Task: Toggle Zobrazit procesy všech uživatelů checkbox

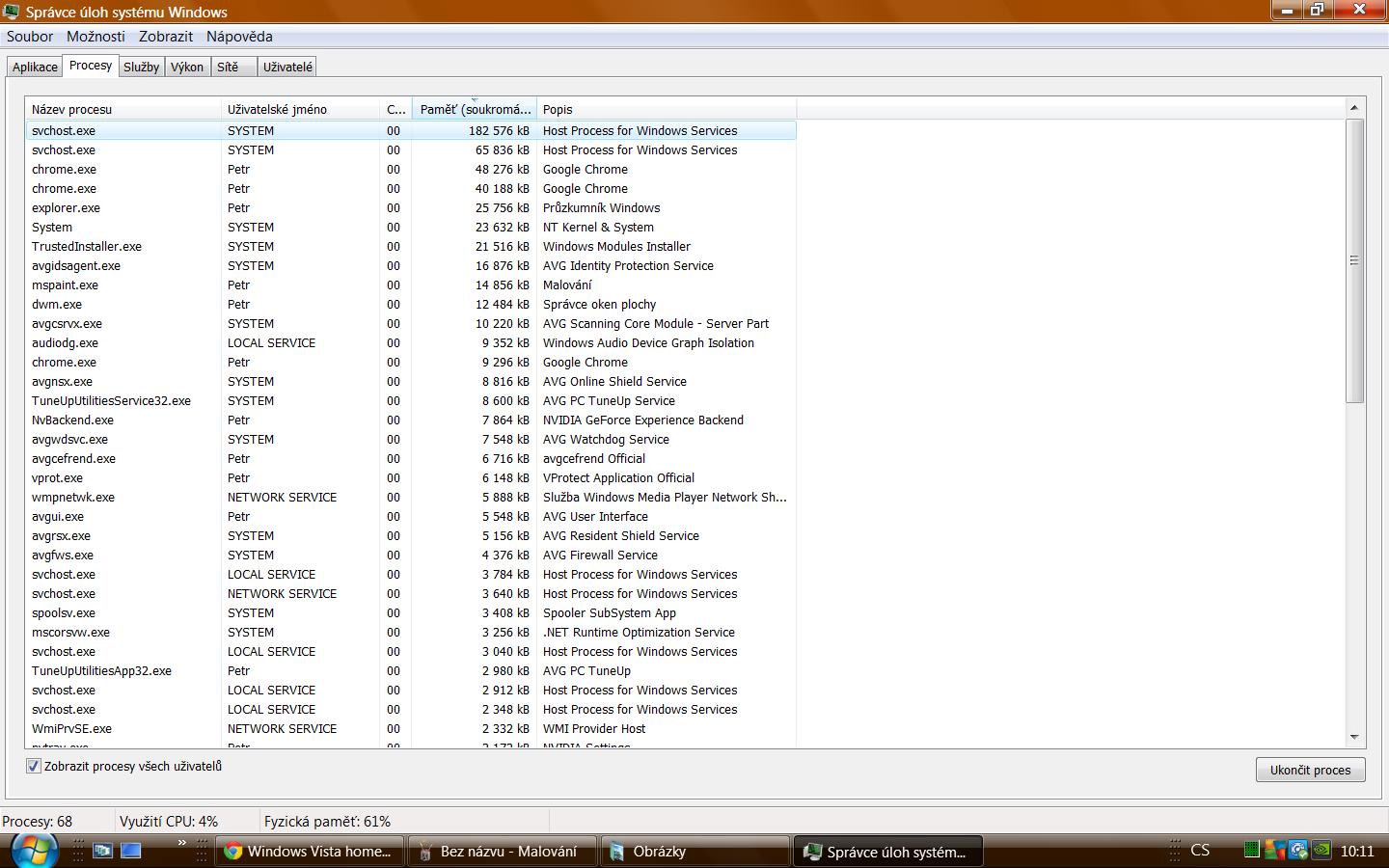Action: [x=34, y=767]
